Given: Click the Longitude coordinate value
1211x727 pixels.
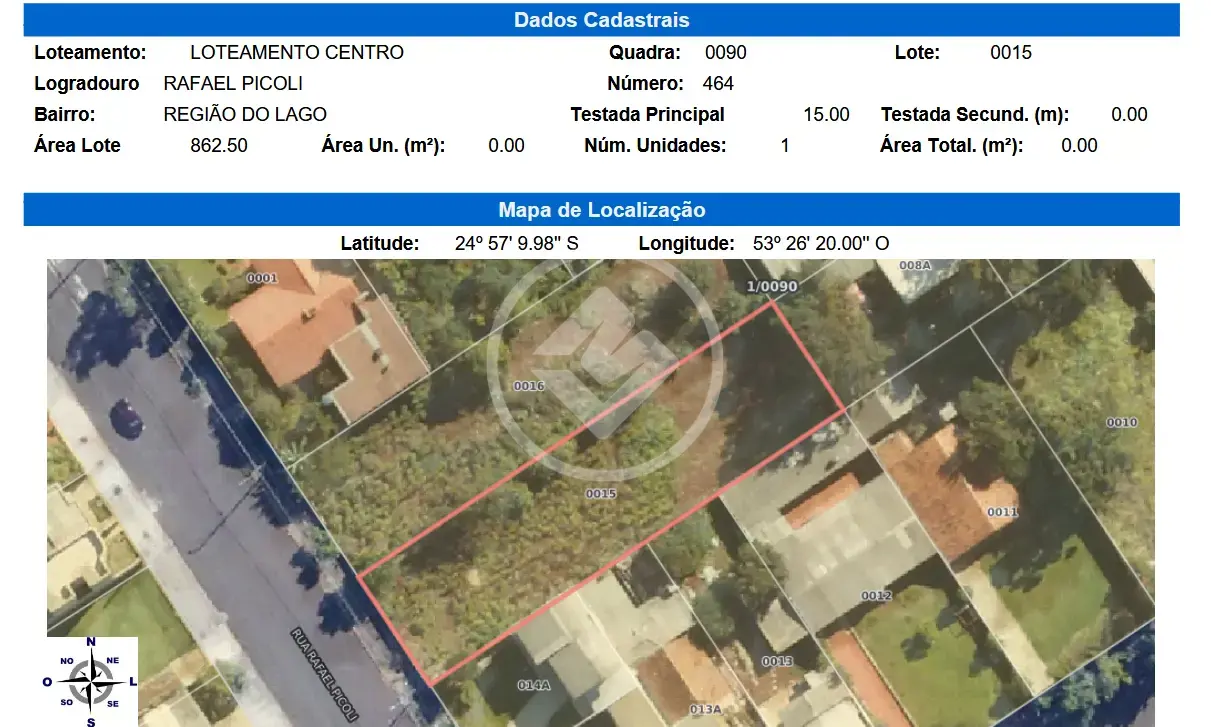Looking at the screenshot, I should click(x=821, y=243).
